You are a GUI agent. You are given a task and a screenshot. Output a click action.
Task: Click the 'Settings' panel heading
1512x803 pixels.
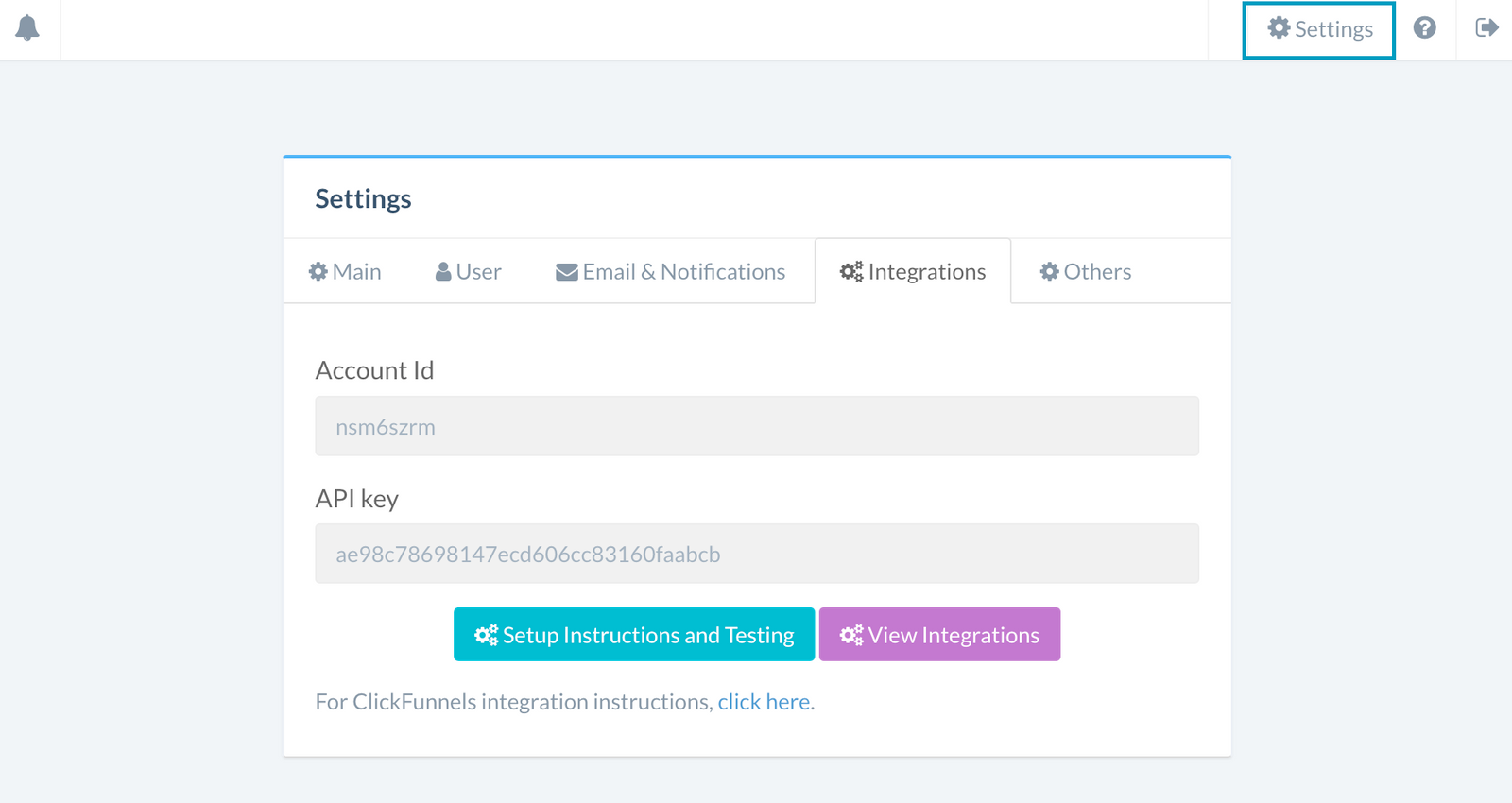[363, 198]
